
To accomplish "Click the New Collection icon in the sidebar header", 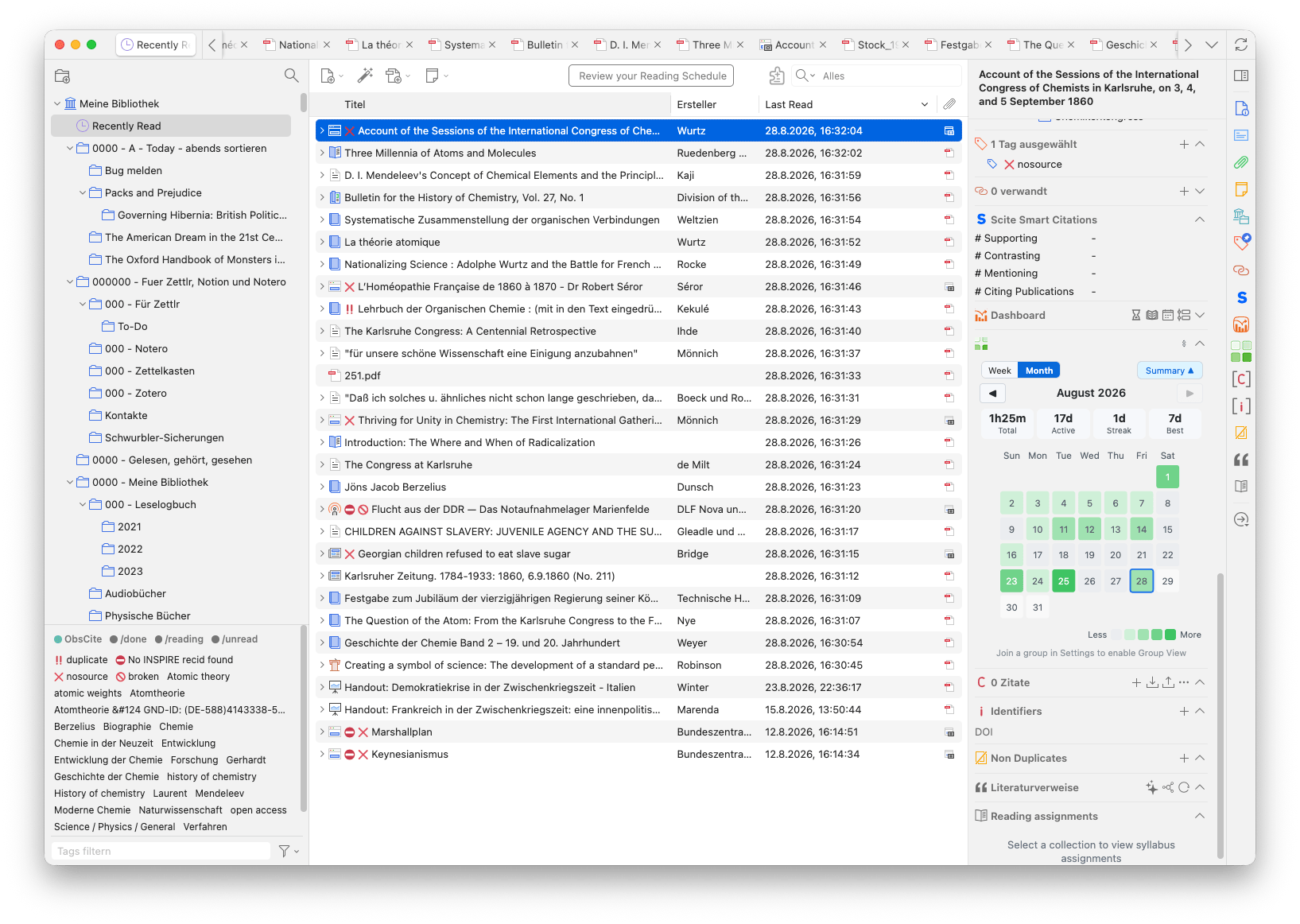I will pyautogui.click(x=63, y=76).
